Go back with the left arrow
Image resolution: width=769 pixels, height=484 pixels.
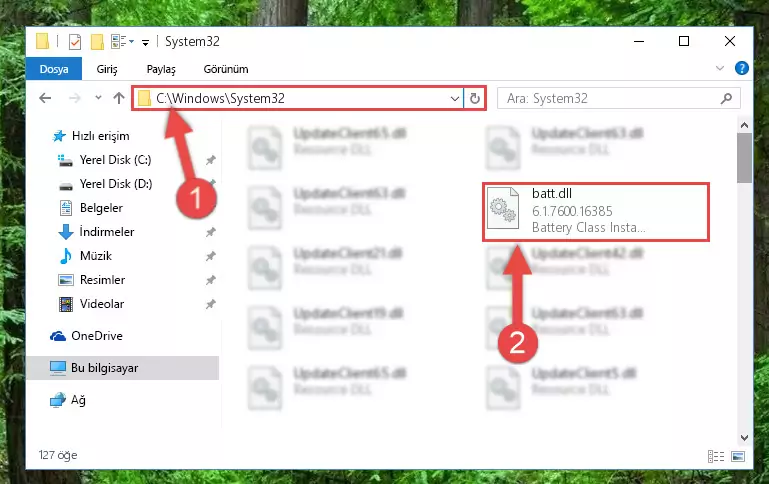tap(45, 99)
